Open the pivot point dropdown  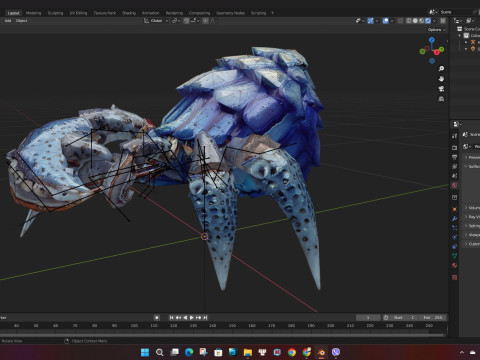(176, 21)
